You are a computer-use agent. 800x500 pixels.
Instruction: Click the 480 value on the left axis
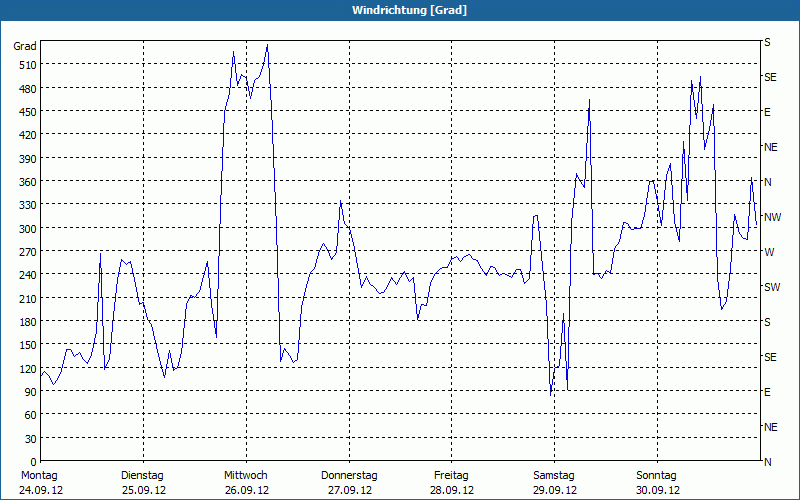coord(28,88)
